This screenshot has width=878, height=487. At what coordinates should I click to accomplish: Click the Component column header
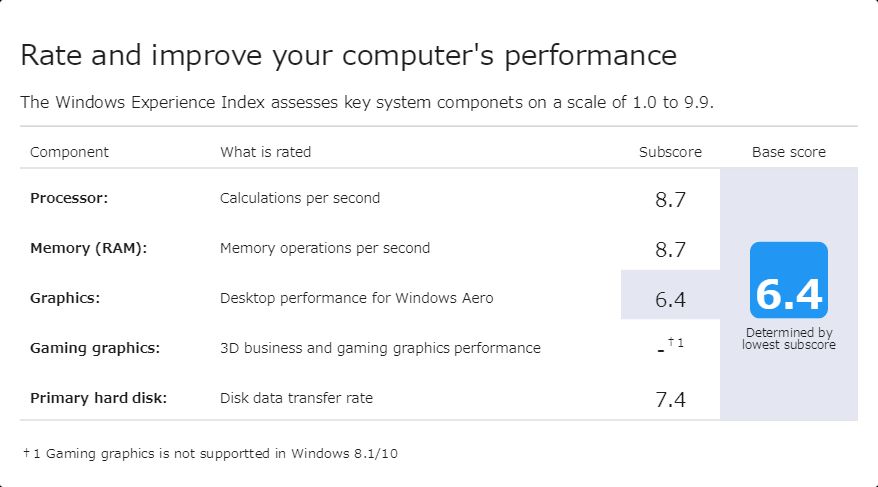(69, 152)
